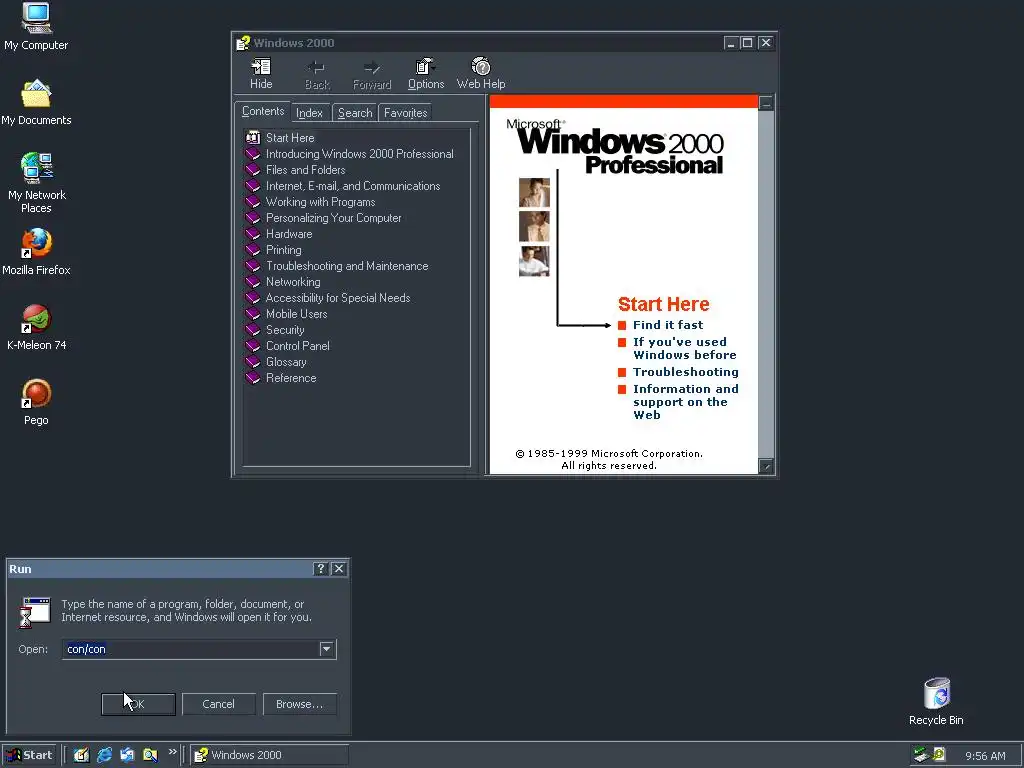This screenshot has height=768, width=1024.
Task: Select Pego desktop shortcut
Action: (36, 402)
